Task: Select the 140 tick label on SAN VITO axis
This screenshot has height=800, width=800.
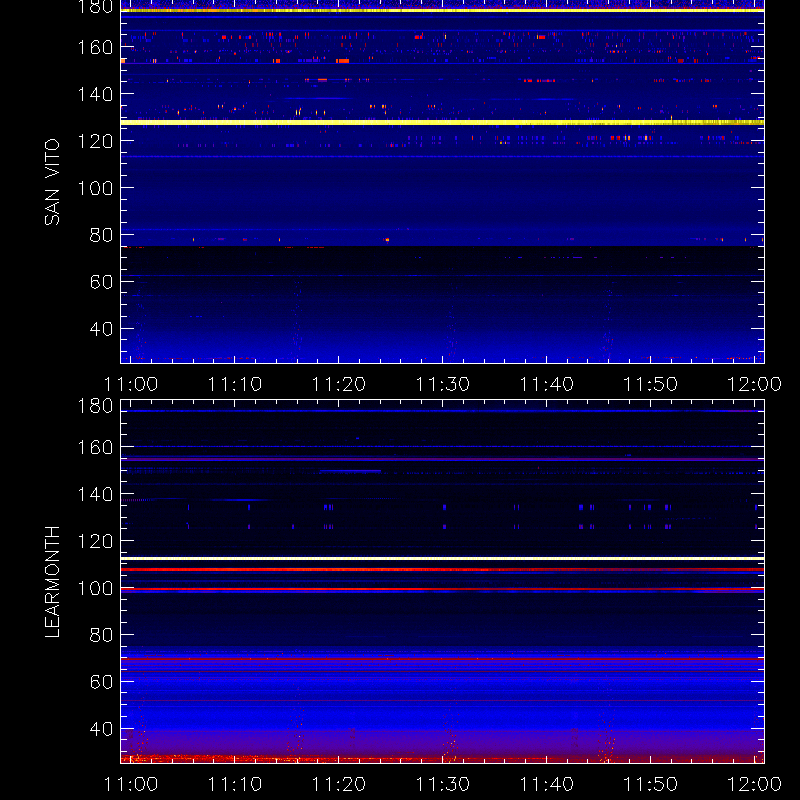Action: click(95, 94)
